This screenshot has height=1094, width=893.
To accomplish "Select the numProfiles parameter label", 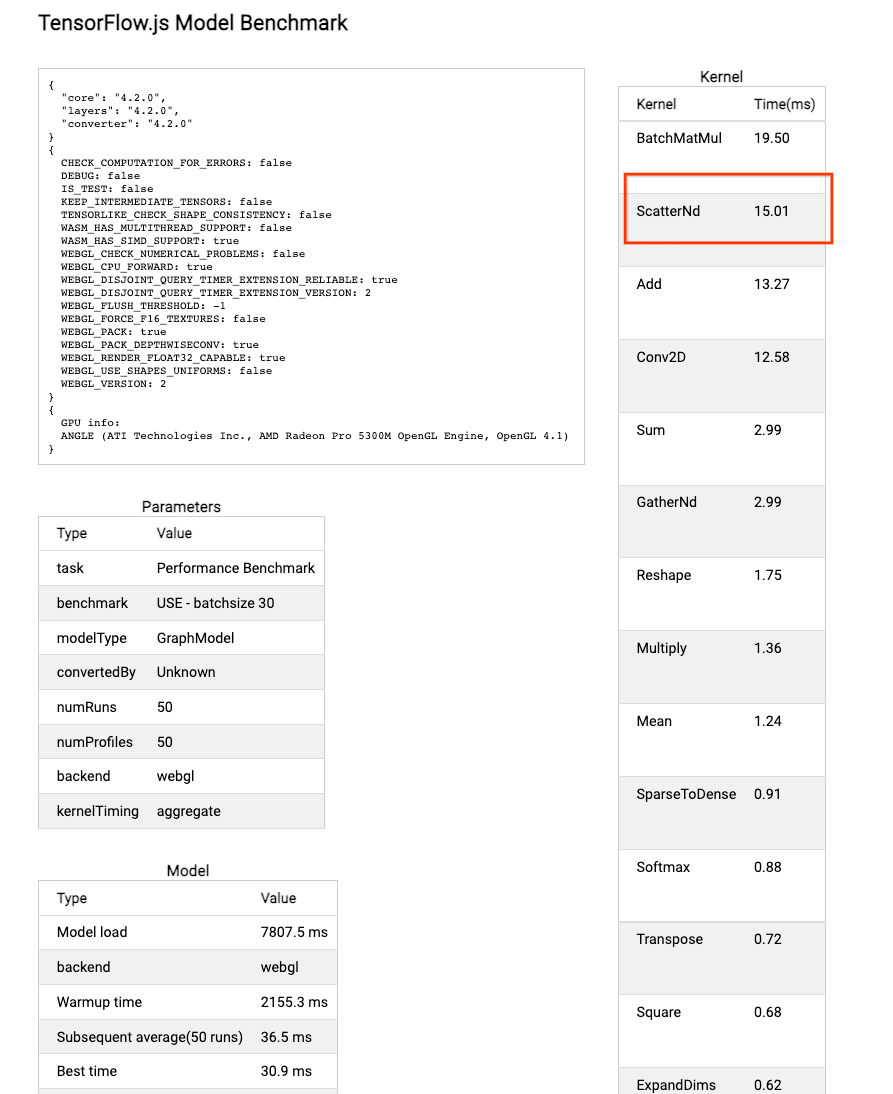I will [x=94, y=742].
